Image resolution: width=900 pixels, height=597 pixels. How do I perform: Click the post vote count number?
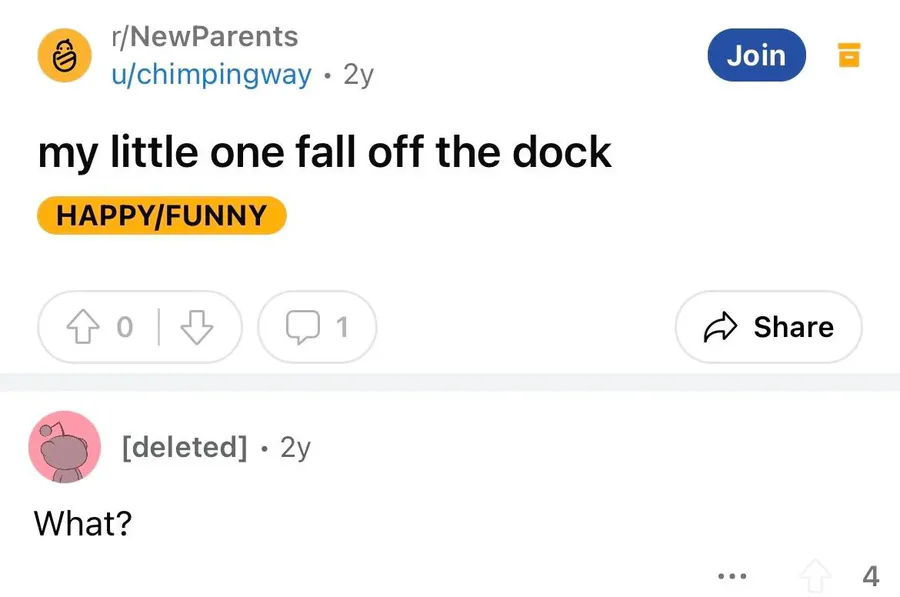coord(125,327)
